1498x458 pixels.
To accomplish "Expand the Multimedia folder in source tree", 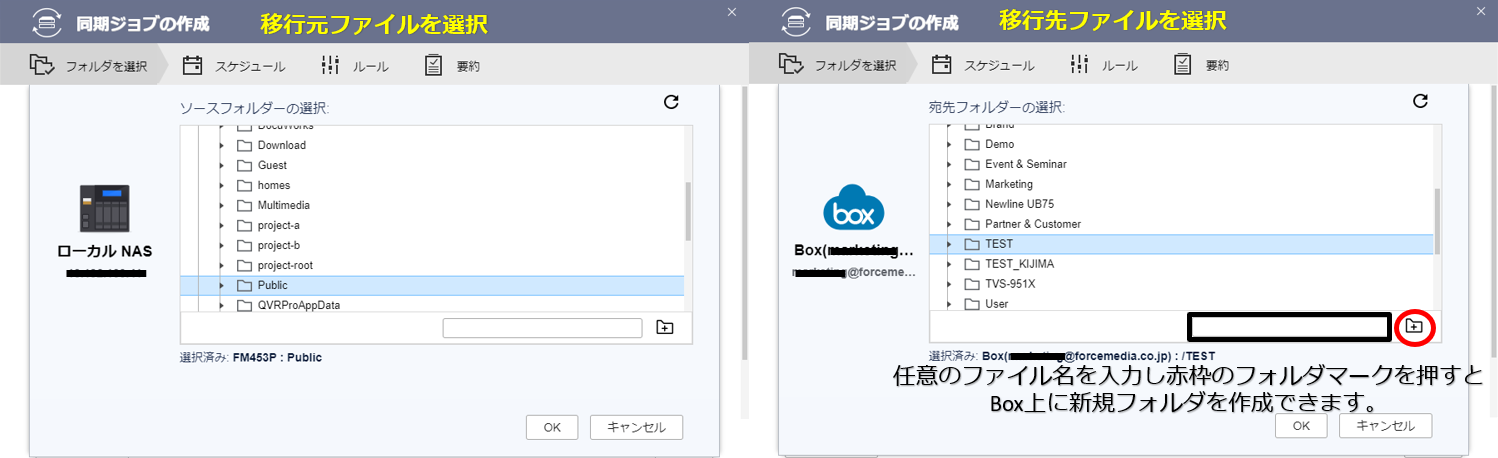I will point(221,205).
